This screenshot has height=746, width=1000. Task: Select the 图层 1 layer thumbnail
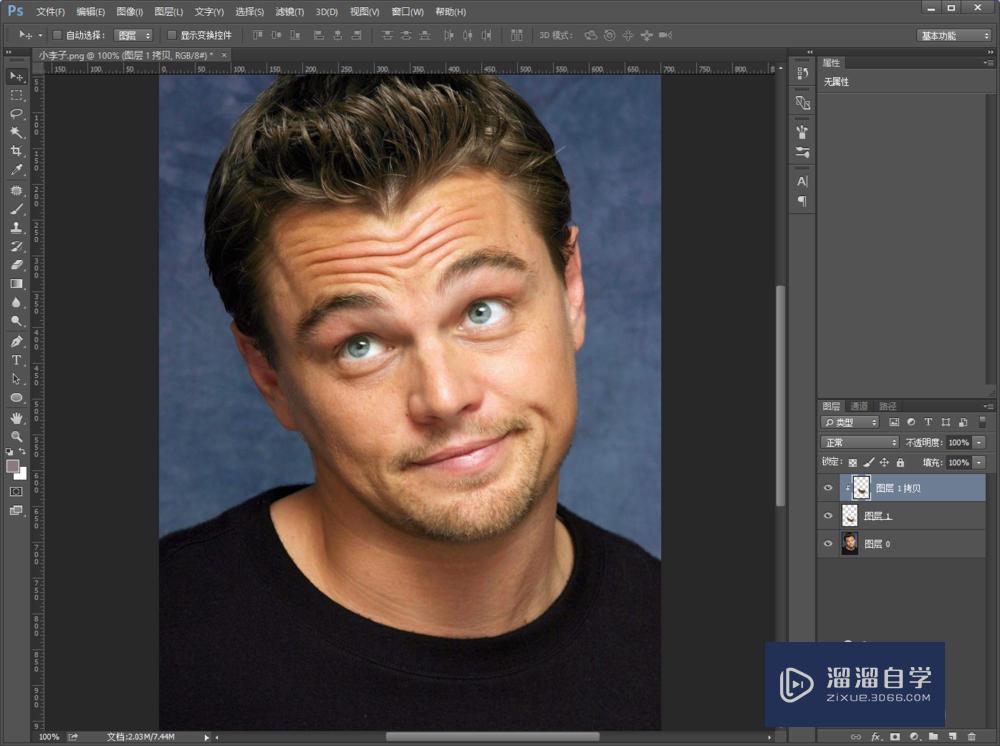tap(850, 516)
